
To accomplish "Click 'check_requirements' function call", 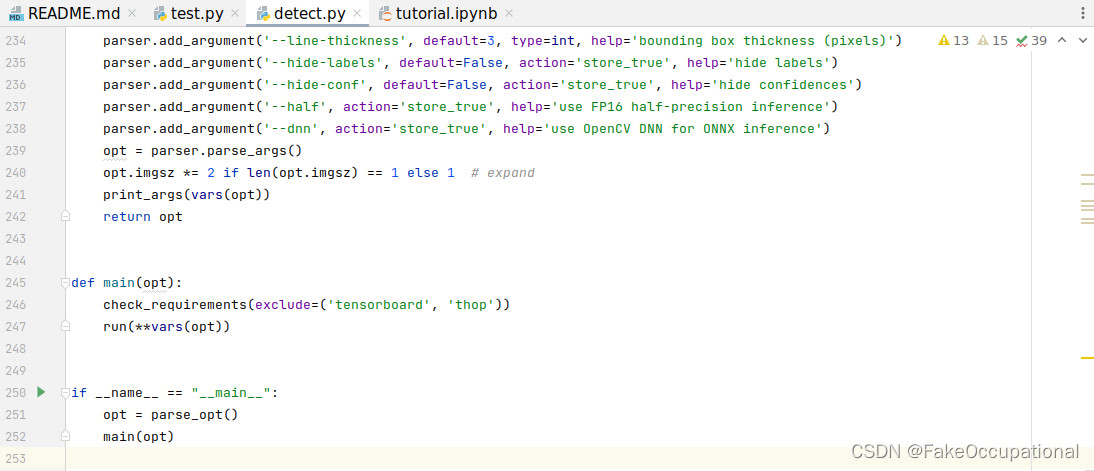I will [x=174, y=304].
